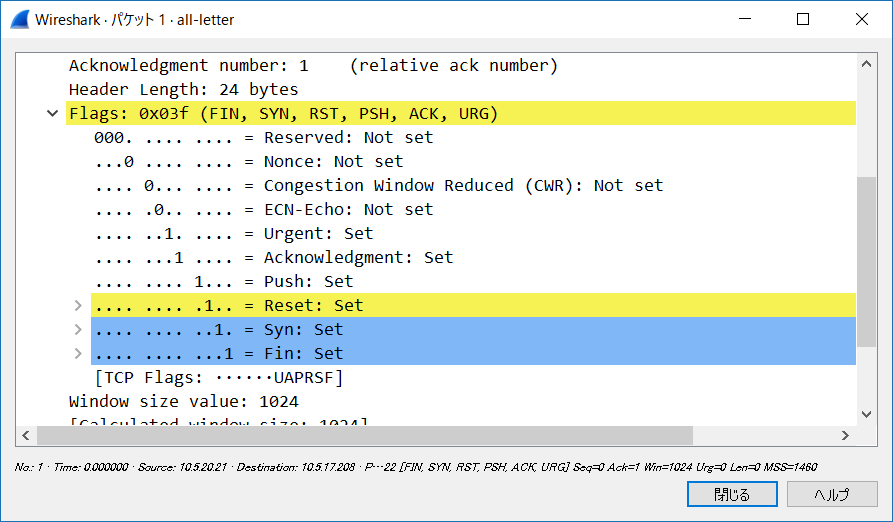The height and width of the screenshot is (522, 893).
Task: Select the Calculated window size line
Action: (219, 422)
